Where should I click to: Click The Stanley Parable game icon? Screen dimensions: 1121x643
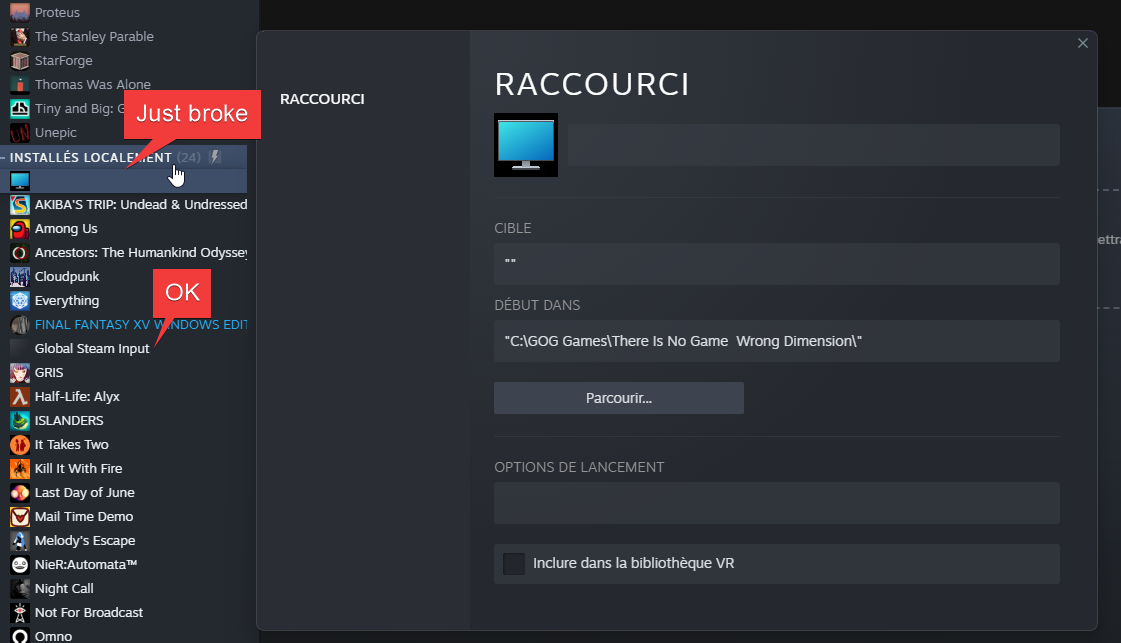point(20,36)
